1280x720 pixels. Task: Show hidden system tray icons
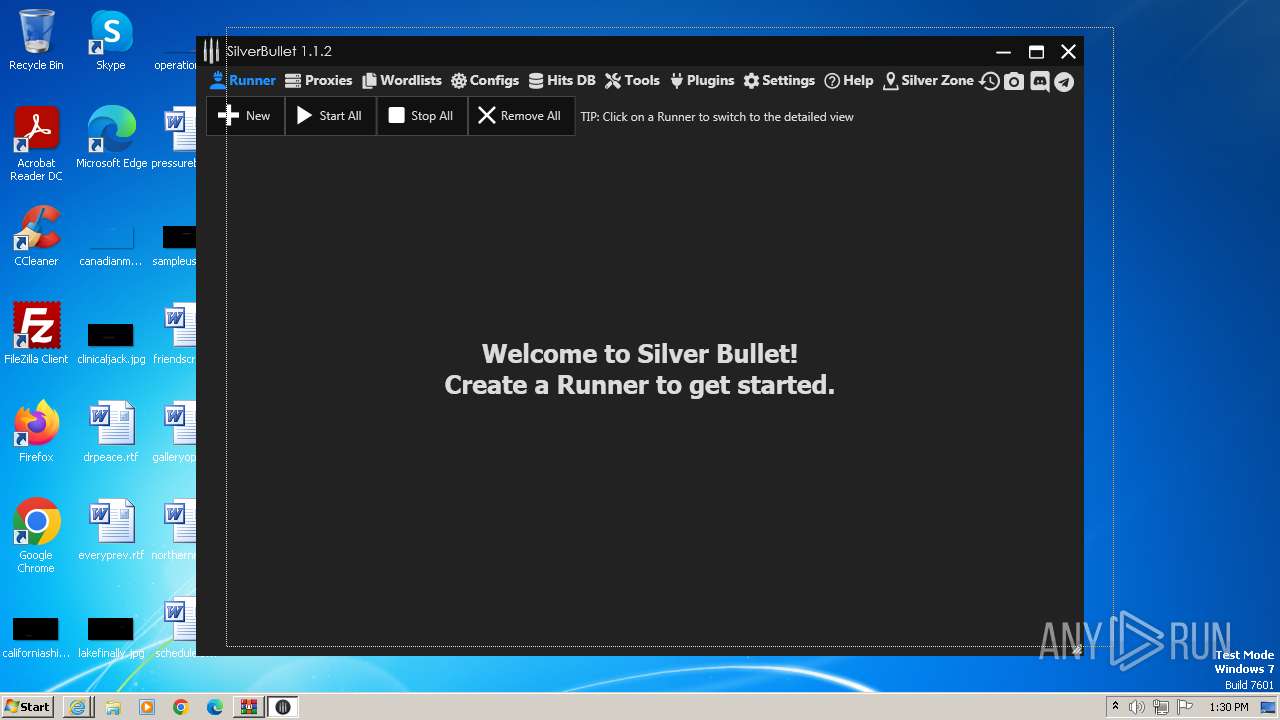[1115, 707]
